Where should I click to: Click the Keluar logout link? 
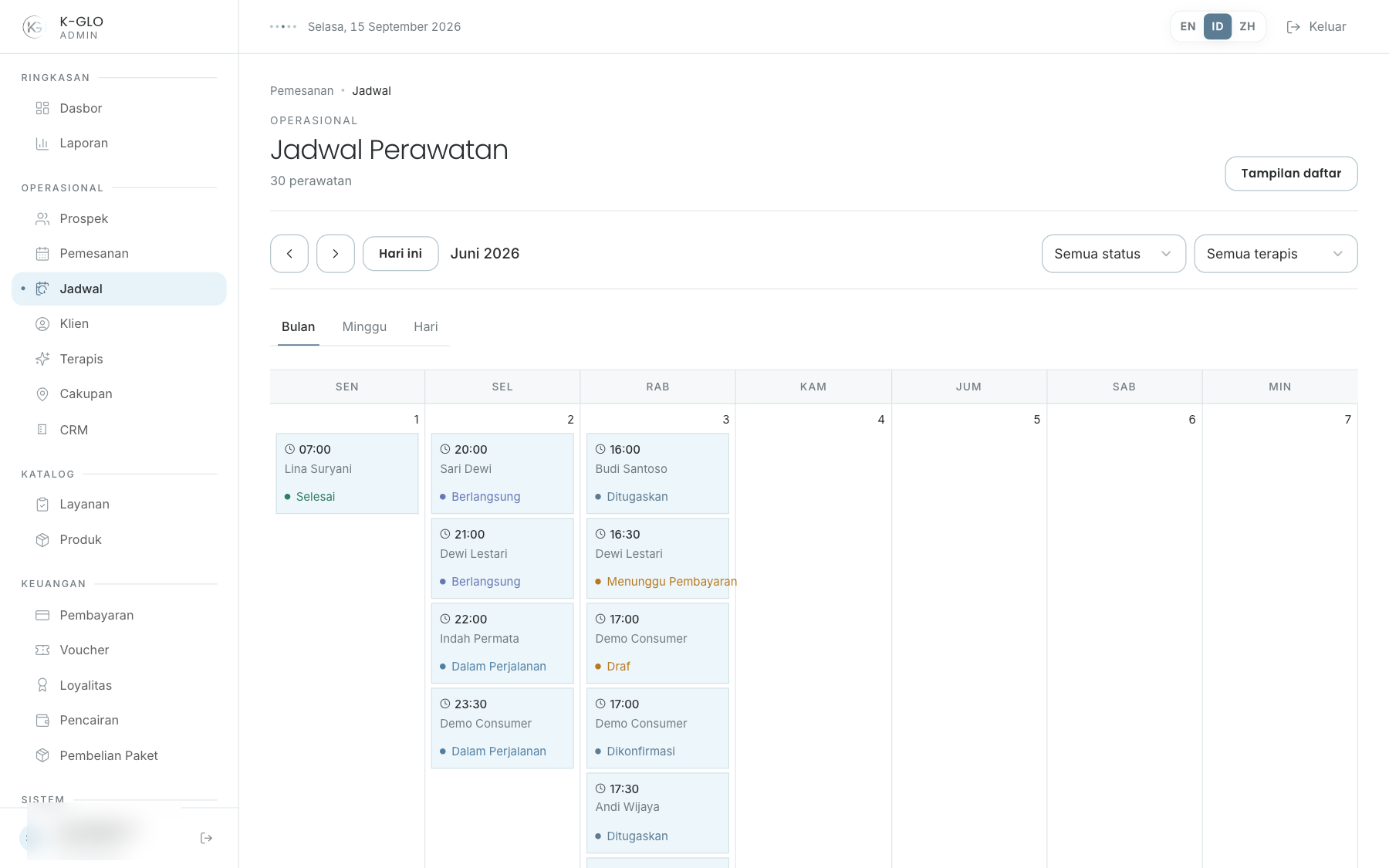[1316, 26]
